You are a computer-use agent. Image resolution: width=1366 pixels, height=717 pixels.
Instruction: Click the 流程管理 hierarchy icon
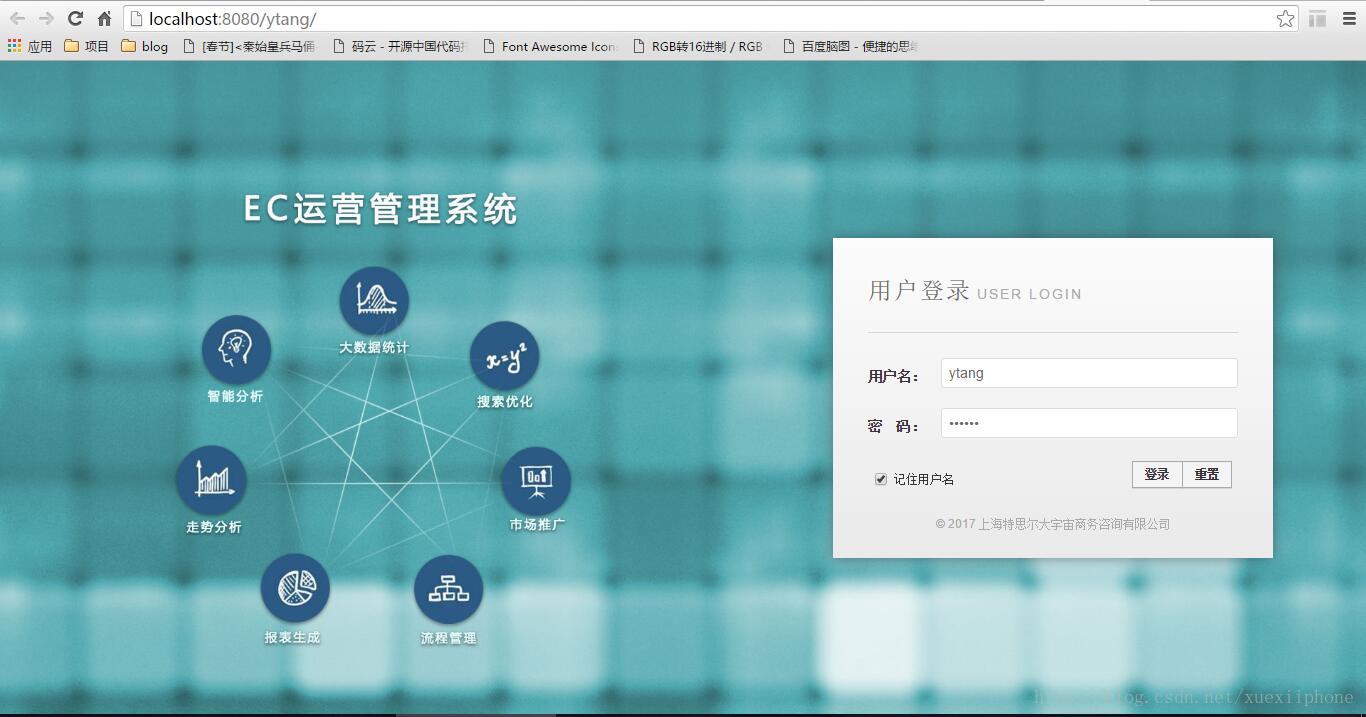point(448,590)
